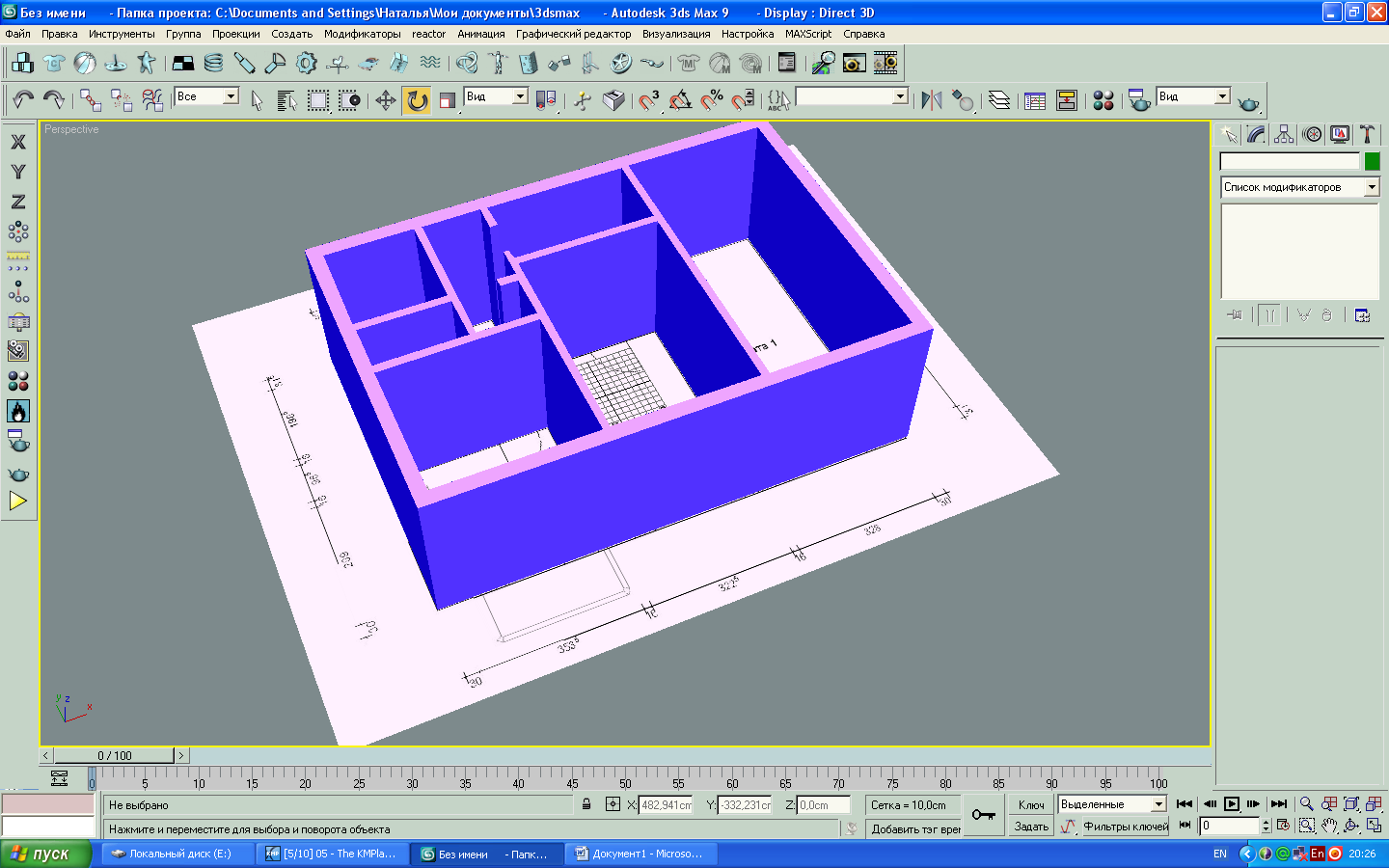Click the Redo arrow icon
The width and height of the screenshot is (1389, 868).
click(x=54, y=99)
